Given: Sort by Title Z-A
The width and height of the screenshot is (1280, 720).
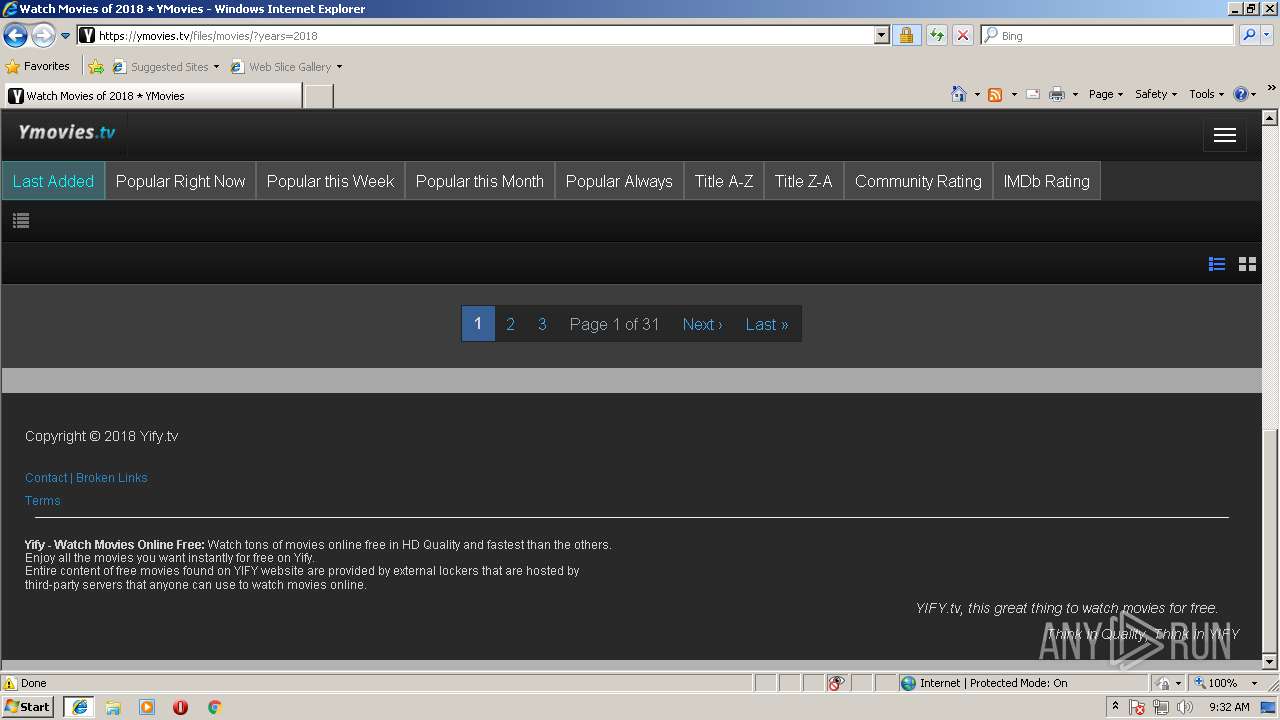Looking at the screenshot, I should pos(803,181).
